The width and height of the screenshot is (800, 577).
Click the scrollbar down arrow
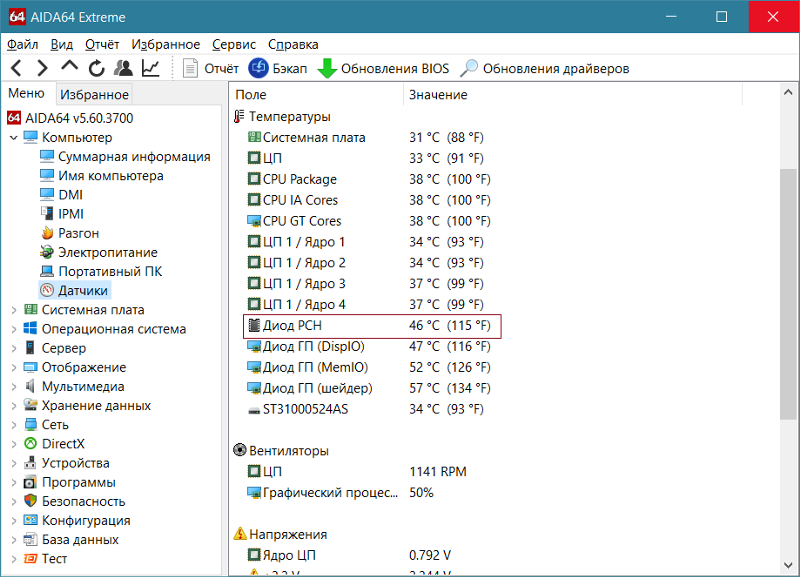point(788,565)
